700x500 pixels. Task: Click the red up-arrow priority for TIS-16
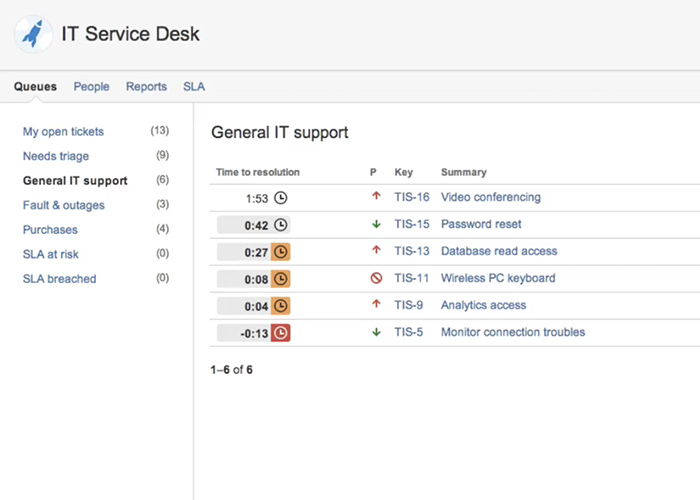(376, 197)
